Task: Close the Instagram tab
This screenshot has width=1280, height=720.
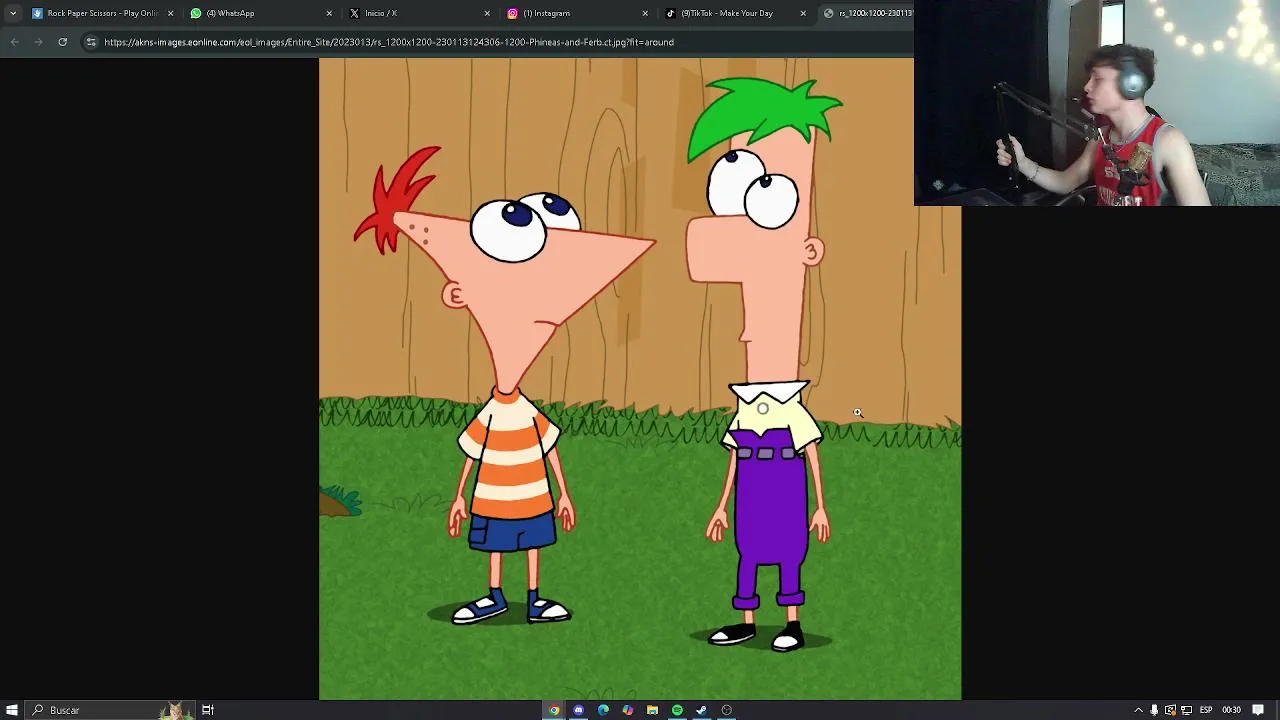Action: 645,13
